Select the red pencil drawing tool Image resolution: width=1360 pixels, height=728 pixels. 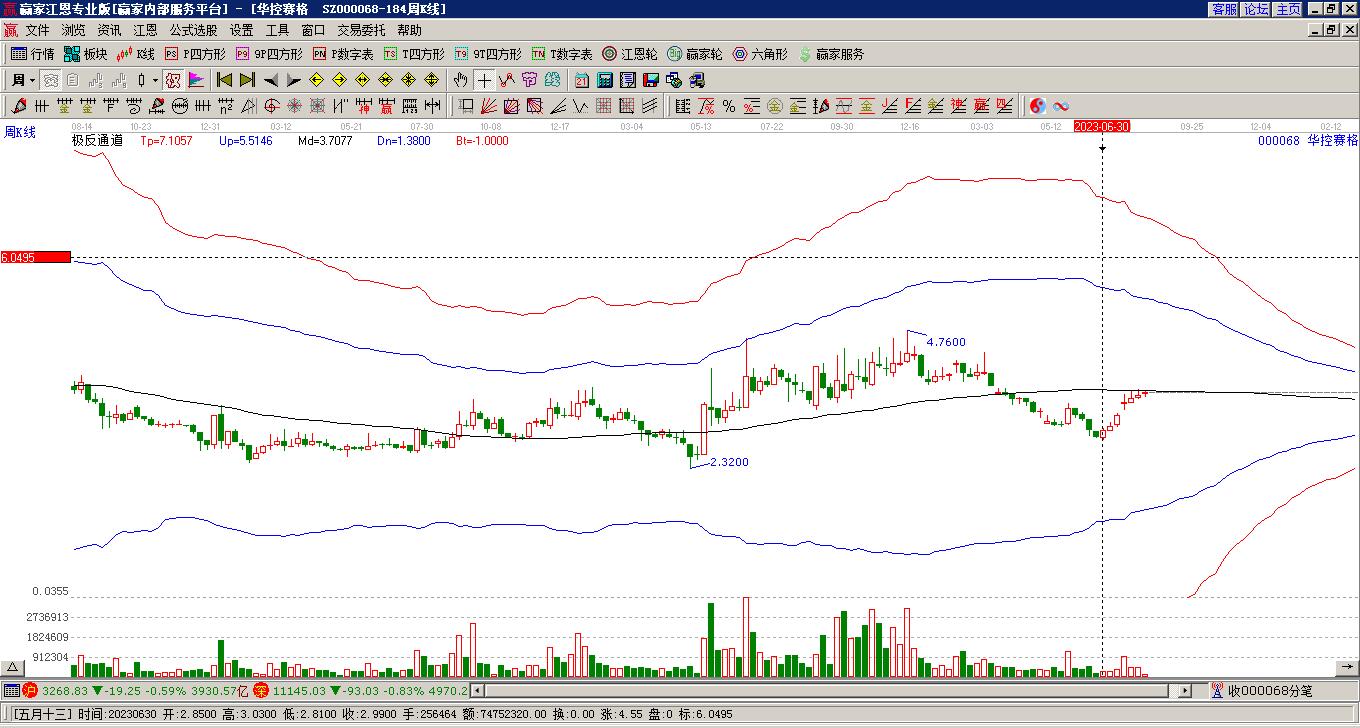(19, 106)
